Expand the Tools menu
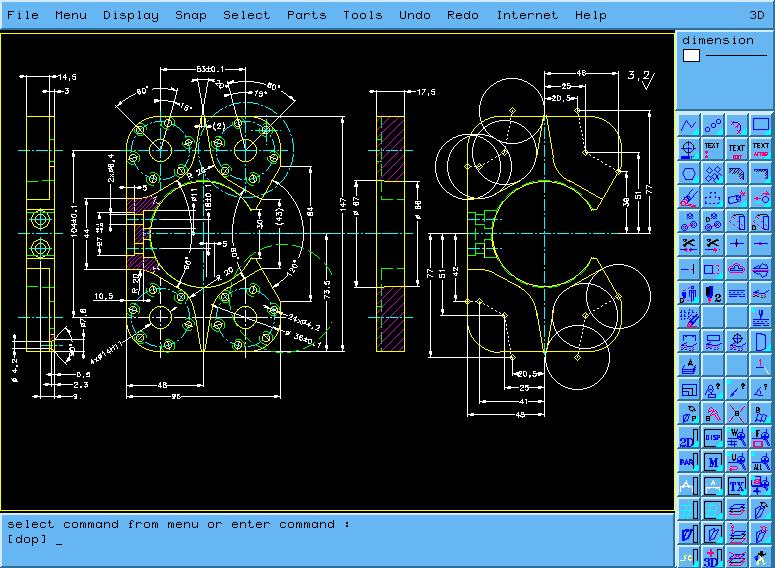 [362, 15]
